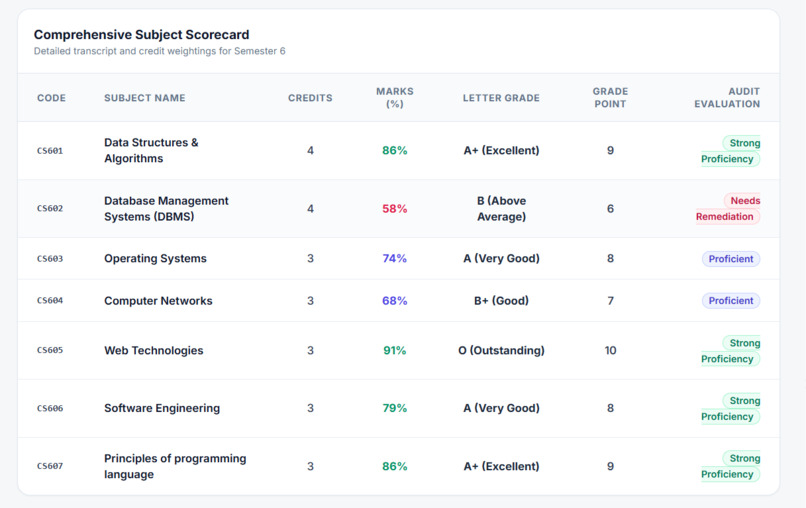
Task: Click the 58% marks value
Action: tap(395, 208)
